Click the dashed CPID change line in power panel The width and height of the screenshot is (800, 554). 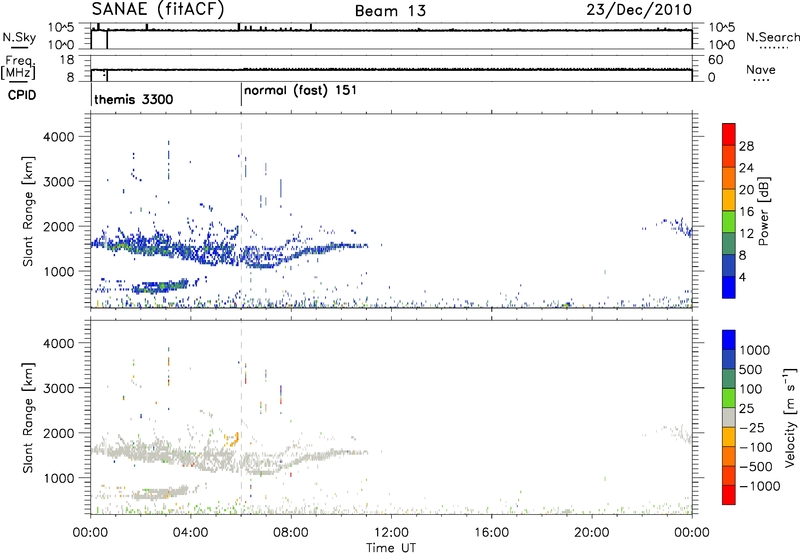pos(241,211)
